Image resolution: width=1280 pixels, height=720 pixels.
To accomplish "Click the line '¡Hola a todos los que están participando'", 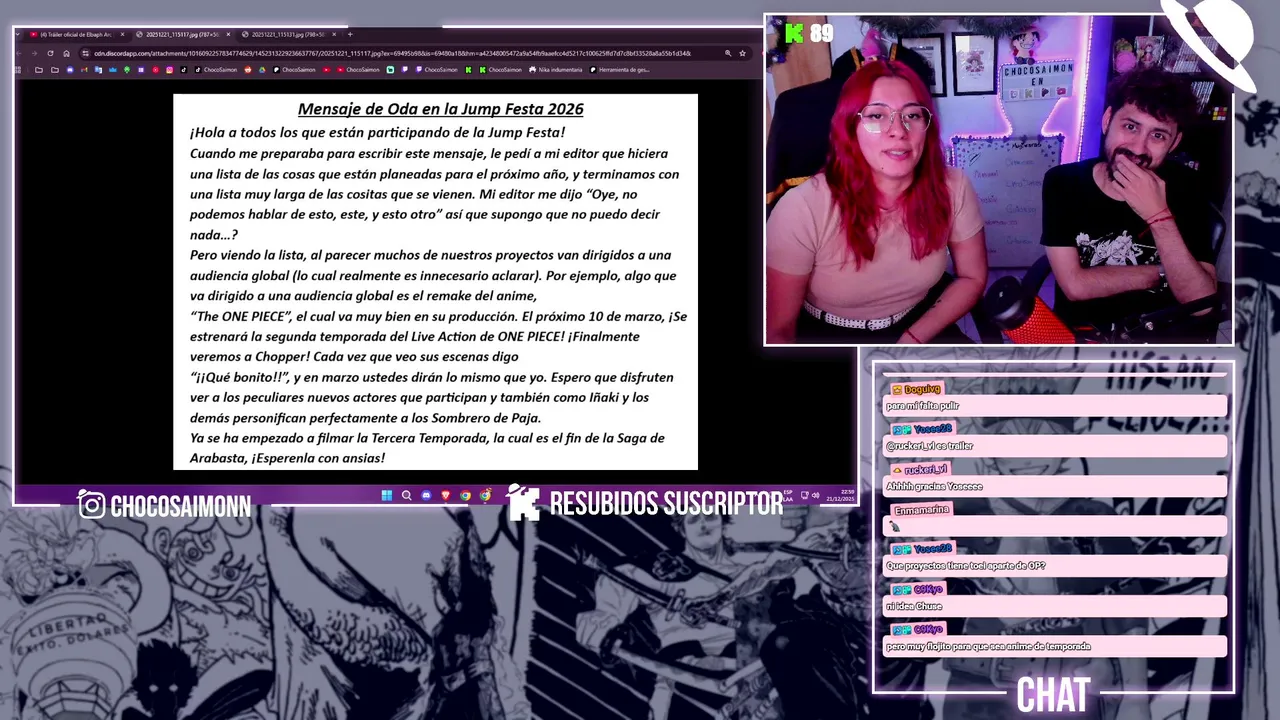I will pos(377,132).
